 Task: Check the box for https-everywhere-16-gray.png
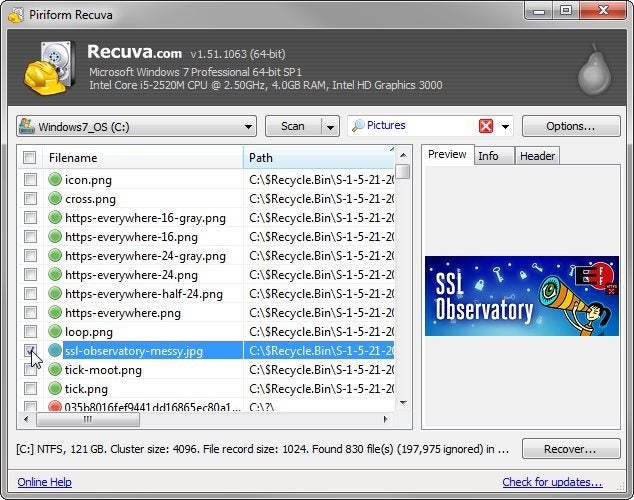point(30,217)
